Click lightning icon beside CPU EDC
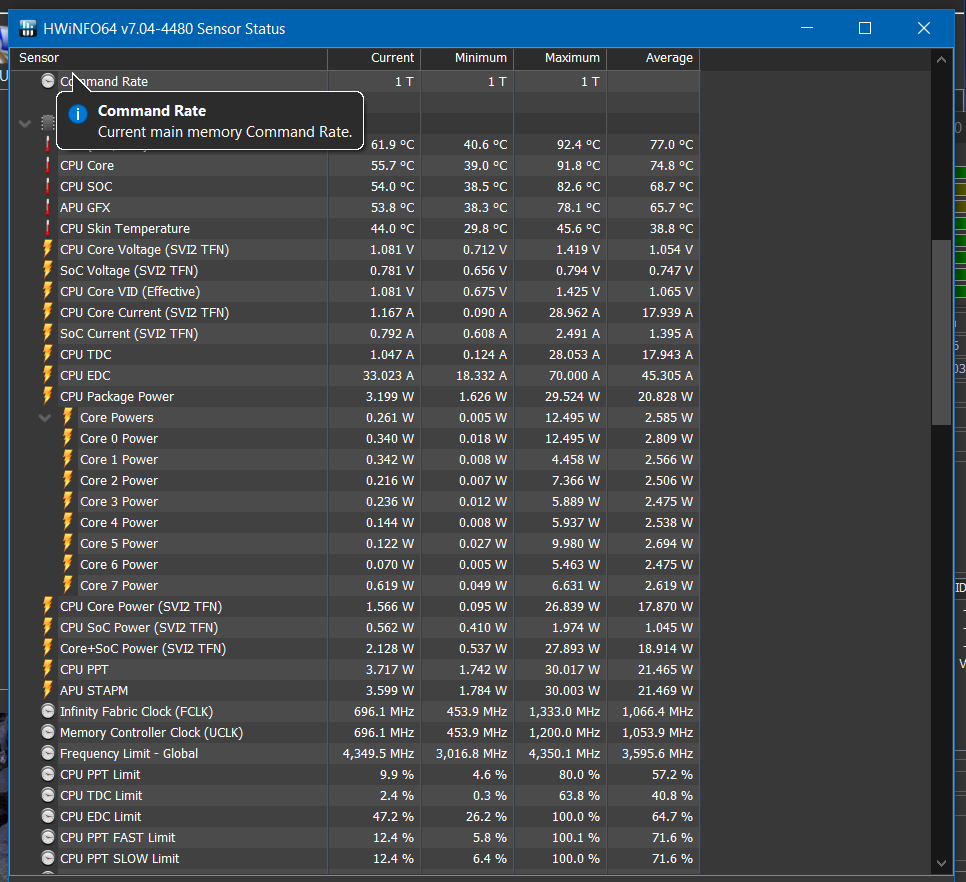 pyautogui.click(x=47, y=374)
